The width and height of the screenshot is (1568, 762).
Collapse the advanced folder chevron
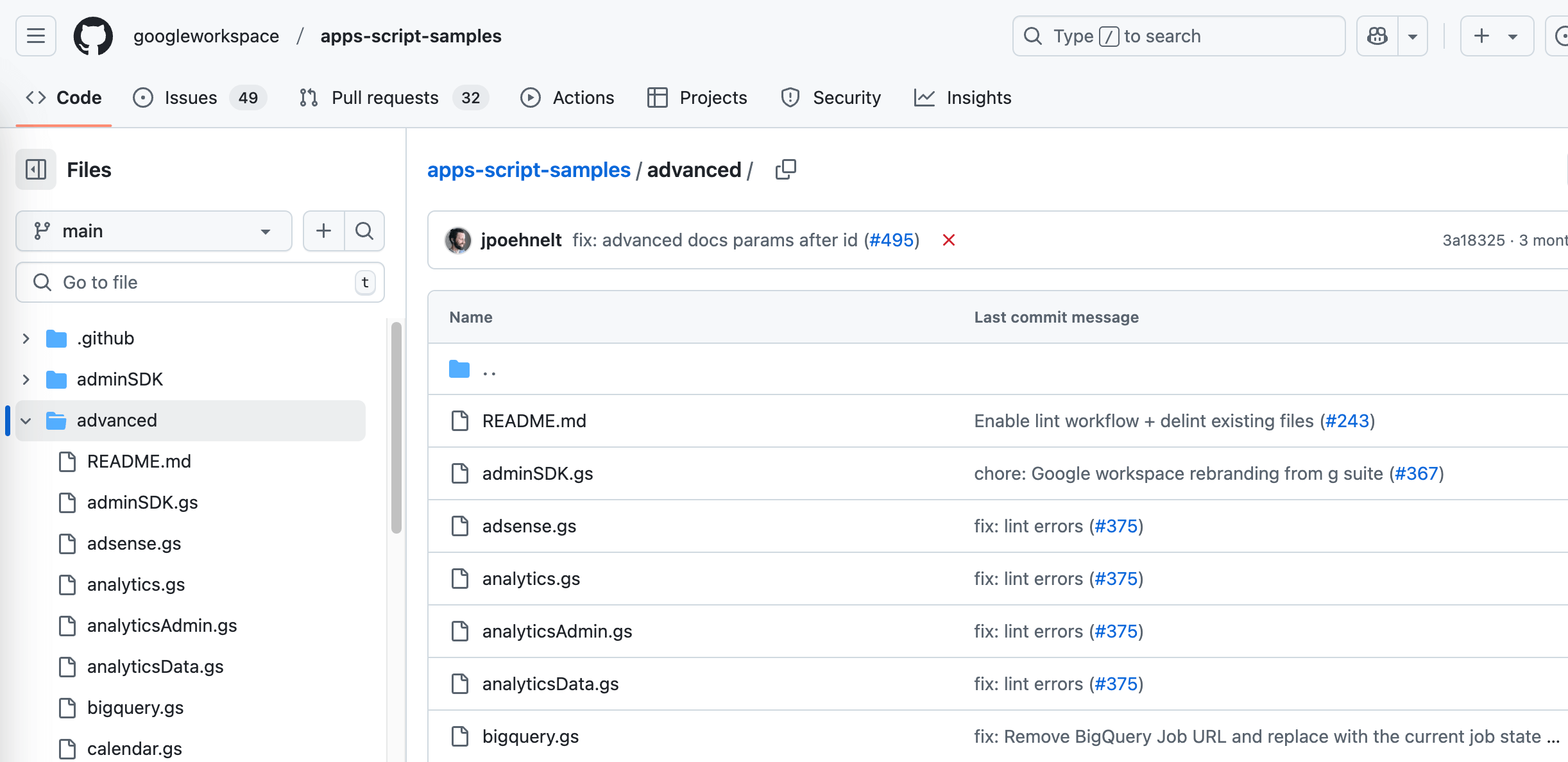click(26, 420)
